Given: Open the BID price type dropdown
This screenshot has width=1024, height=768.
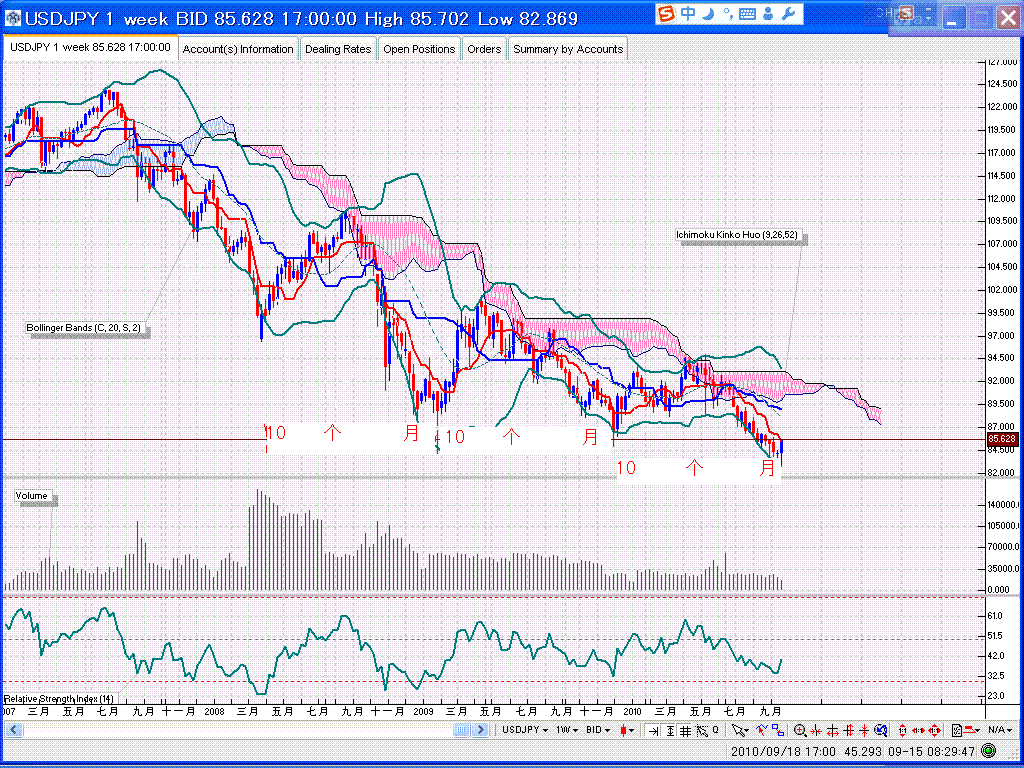Looking at the screenshot, I should tap(598, 731).
